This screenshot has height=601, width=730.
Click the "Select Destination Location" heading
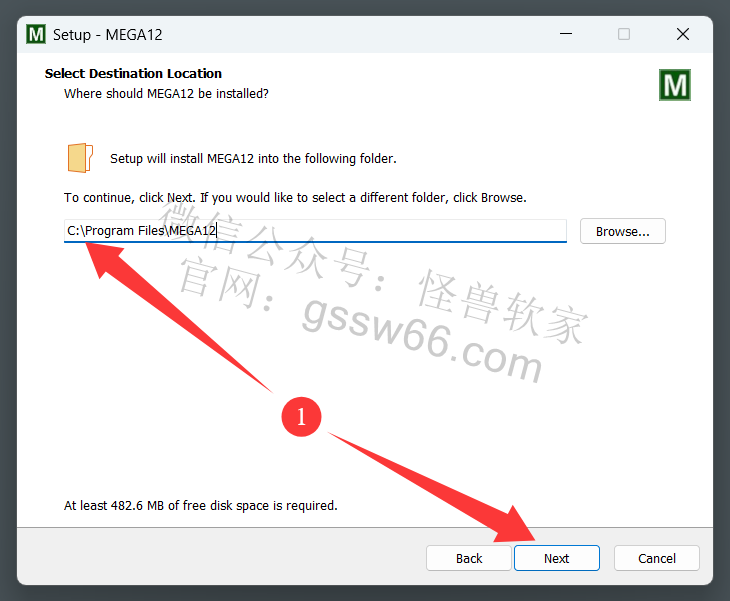[133, 74]
